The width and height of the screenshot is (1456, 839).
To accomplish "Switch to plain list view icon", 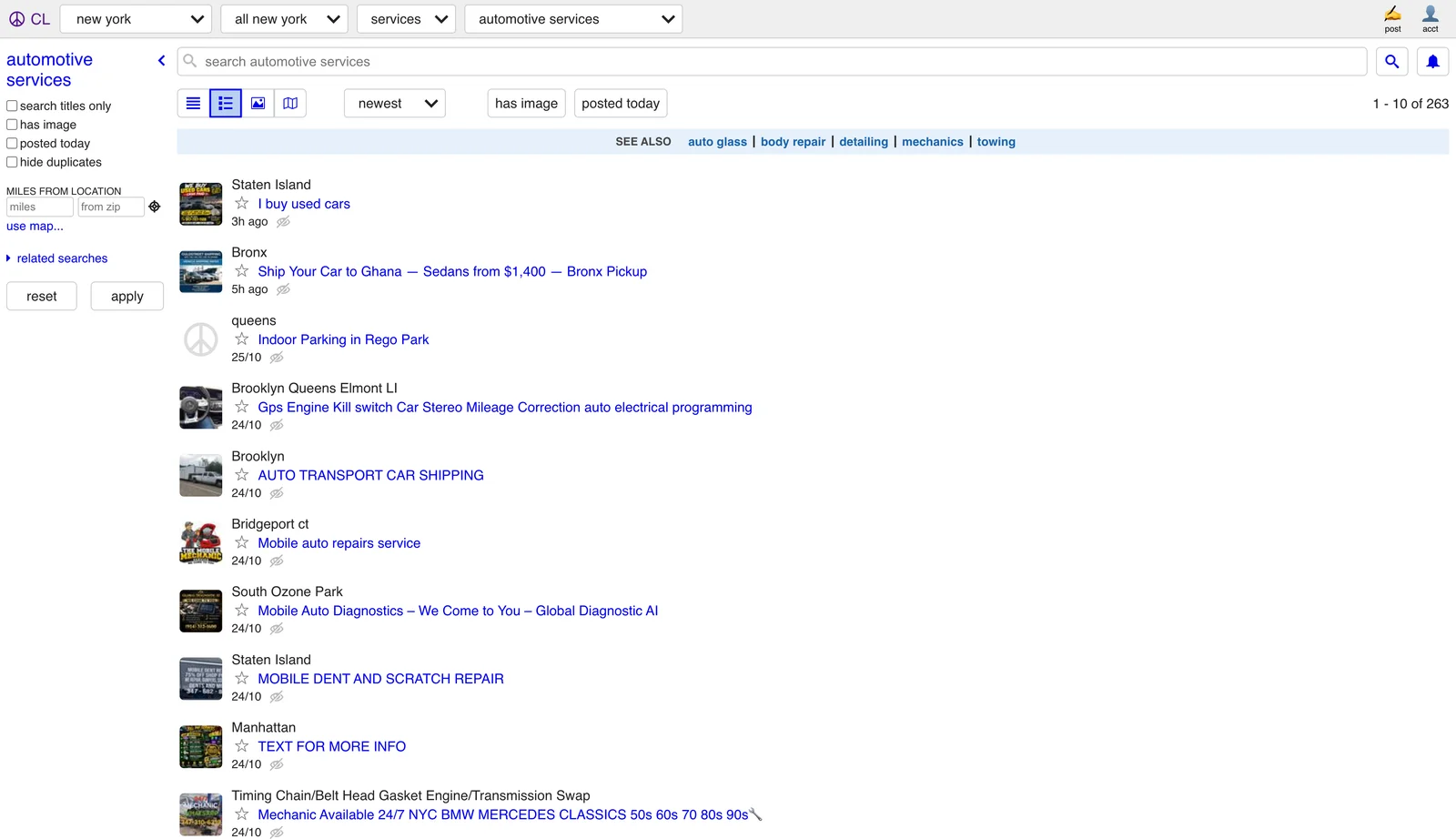I will click(x=193, y=104).
